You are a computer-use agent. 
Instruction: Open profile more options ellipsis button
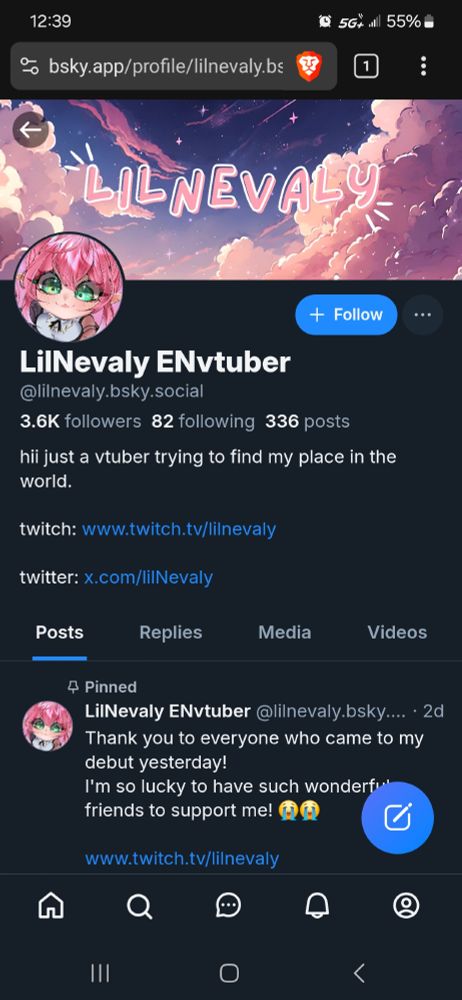point(422,314)
